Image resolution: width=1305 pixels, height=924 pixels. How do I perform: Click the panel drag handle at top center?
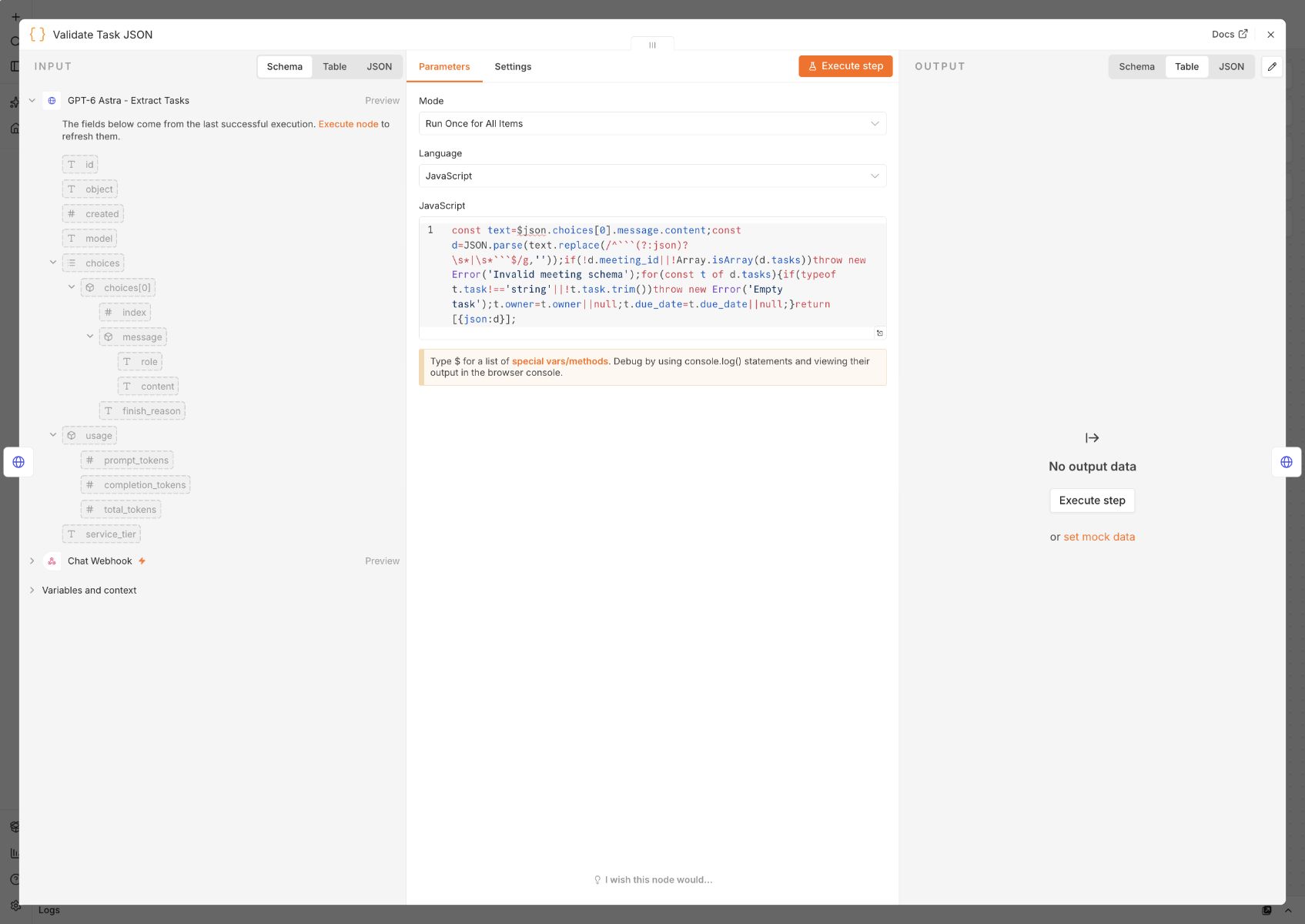(x=652, y=45)
